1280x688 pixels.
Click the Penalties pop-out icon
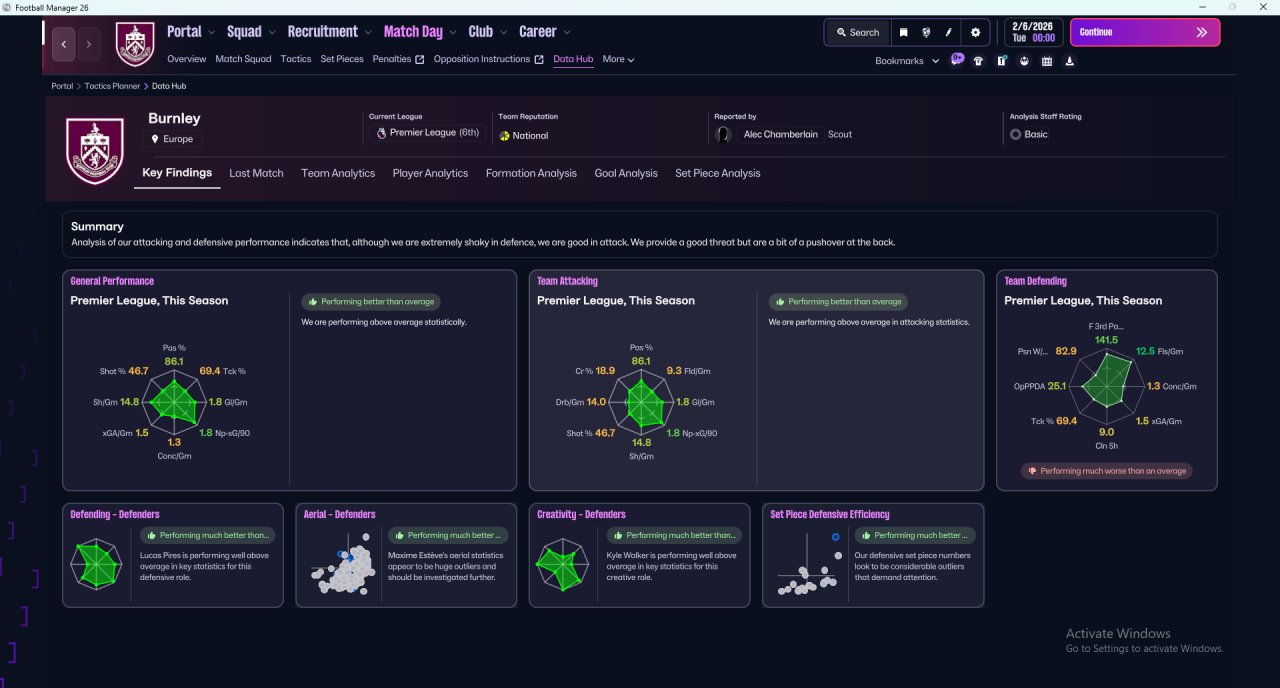[x=420, y=59]
